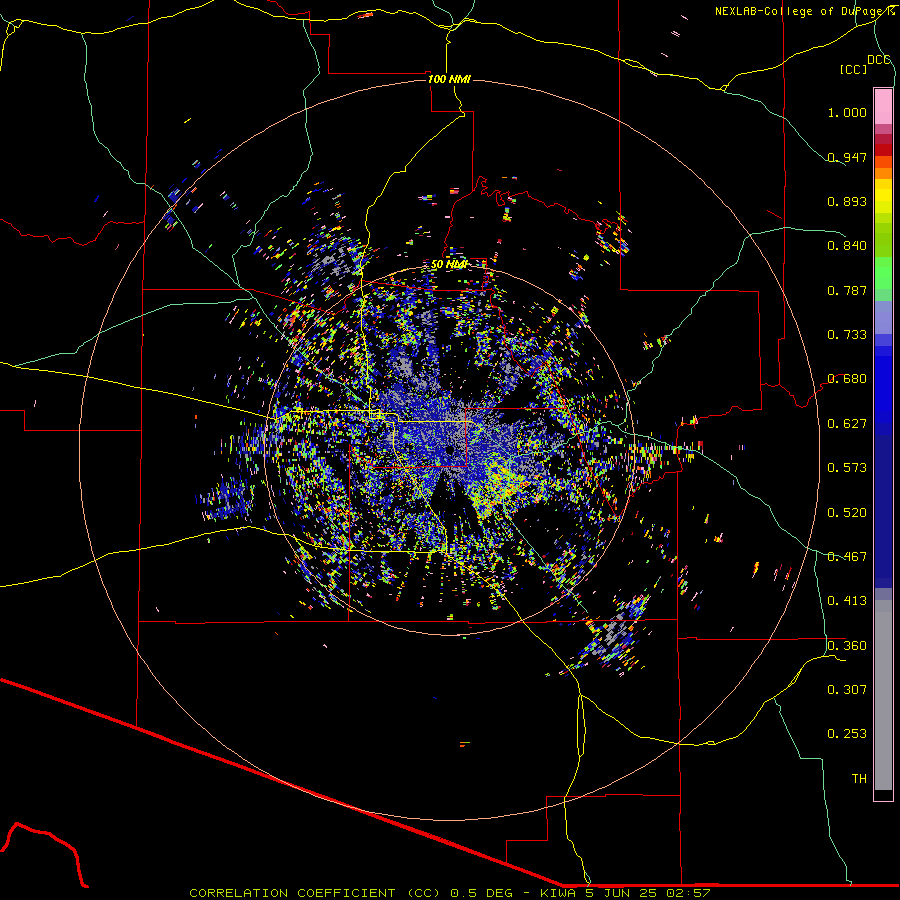Click the 1.000 legend value
This screenshot has height=900, width=900.
847,112
